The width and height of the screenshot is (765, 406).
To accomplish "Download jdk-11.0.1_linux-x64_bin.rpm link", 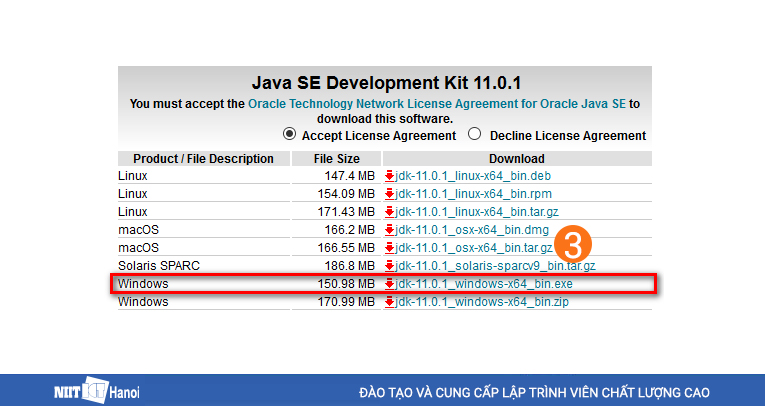I will coord(473,194).
